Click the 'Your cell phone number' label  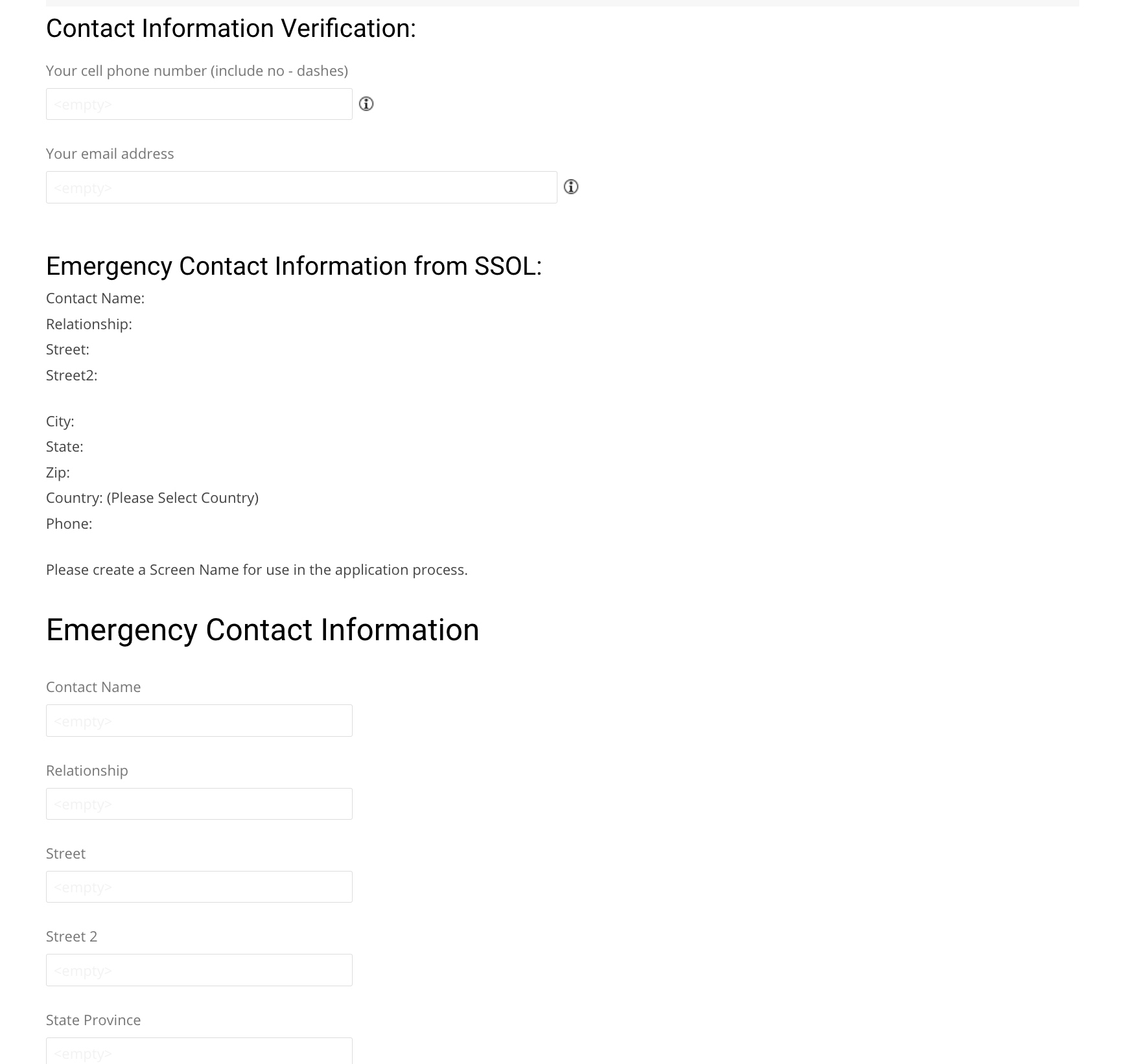pos(196,71)
